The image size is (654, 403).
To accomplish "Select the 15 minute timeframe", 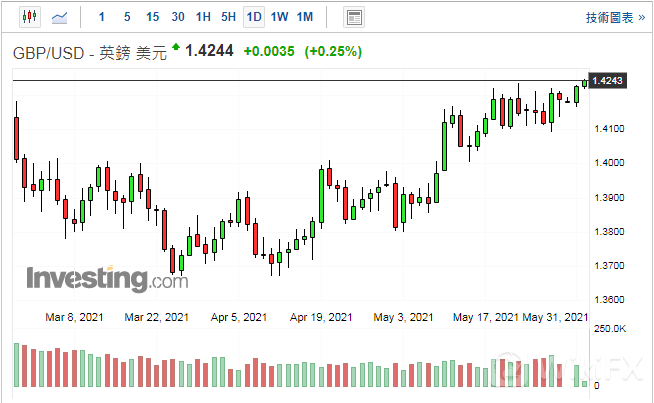I will click(x=152, y=17).
